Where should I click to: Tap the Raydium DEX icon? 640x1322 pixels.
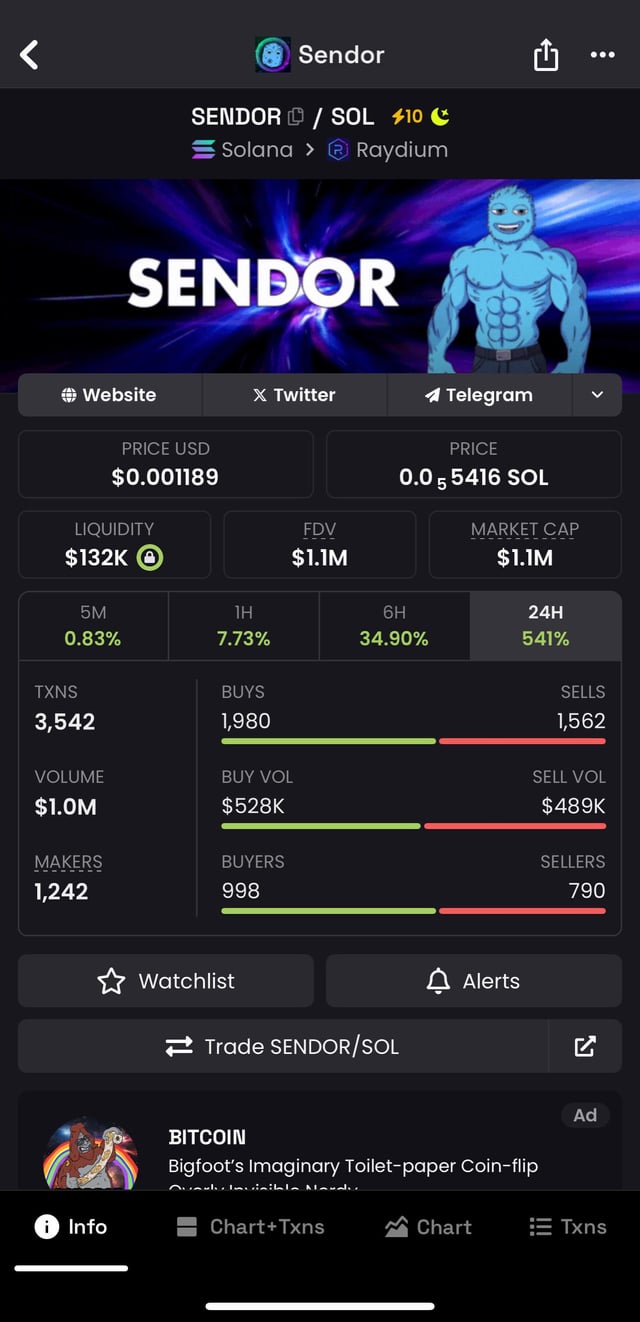pos(338,150)
